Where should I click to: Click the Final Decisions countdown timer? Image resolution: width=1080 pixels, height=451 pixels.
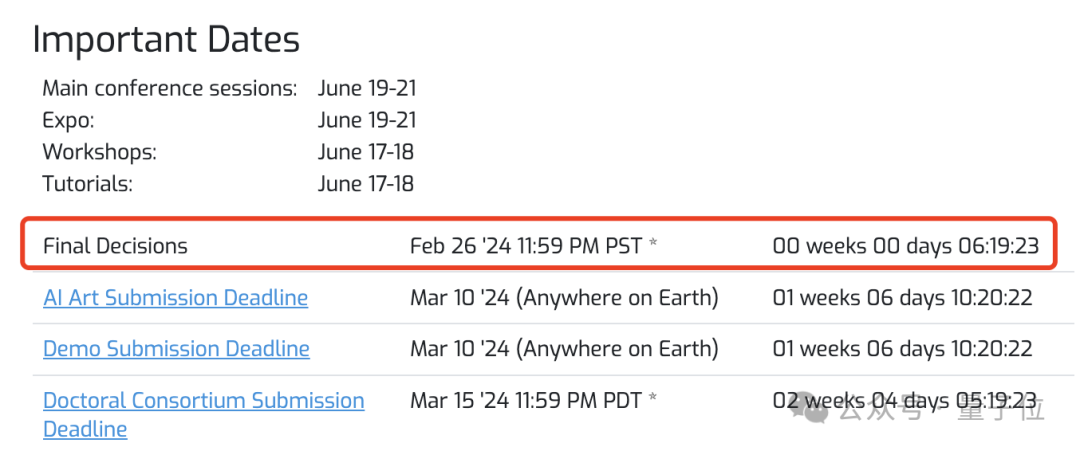pos(905,246)
